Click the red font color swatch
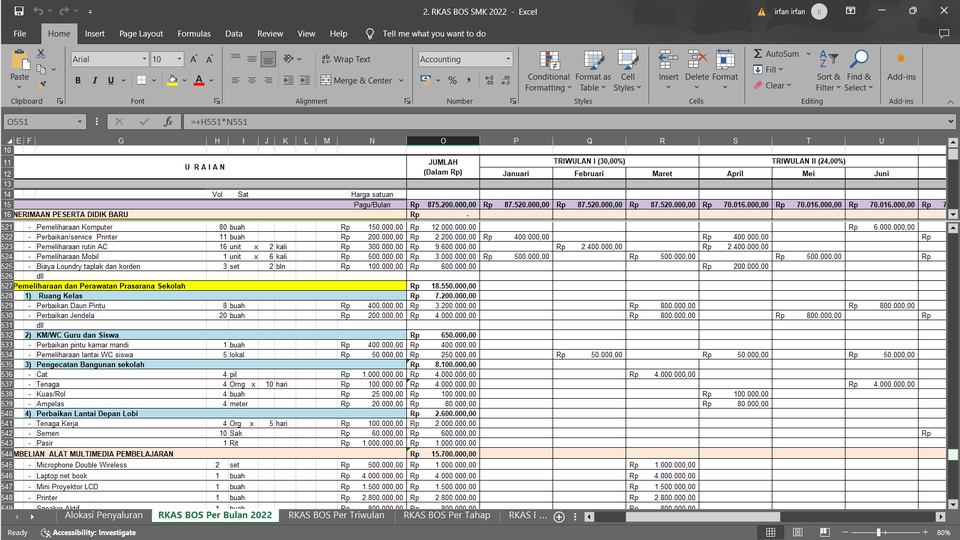960x540 pixels. [x=198, y=80]
